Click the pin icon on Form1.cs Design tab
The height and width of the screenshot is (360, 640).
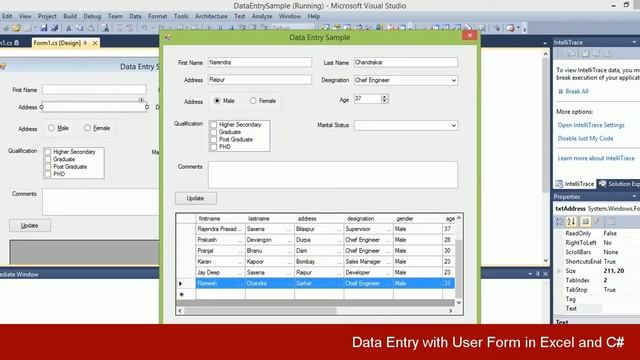(x=85, y=43)
